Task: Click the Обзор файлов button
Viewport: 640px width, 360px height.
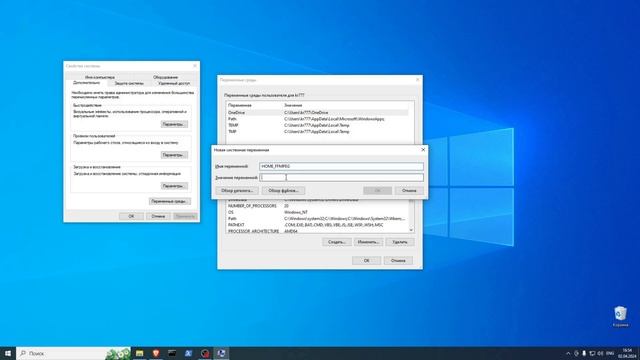Action: 283,191
